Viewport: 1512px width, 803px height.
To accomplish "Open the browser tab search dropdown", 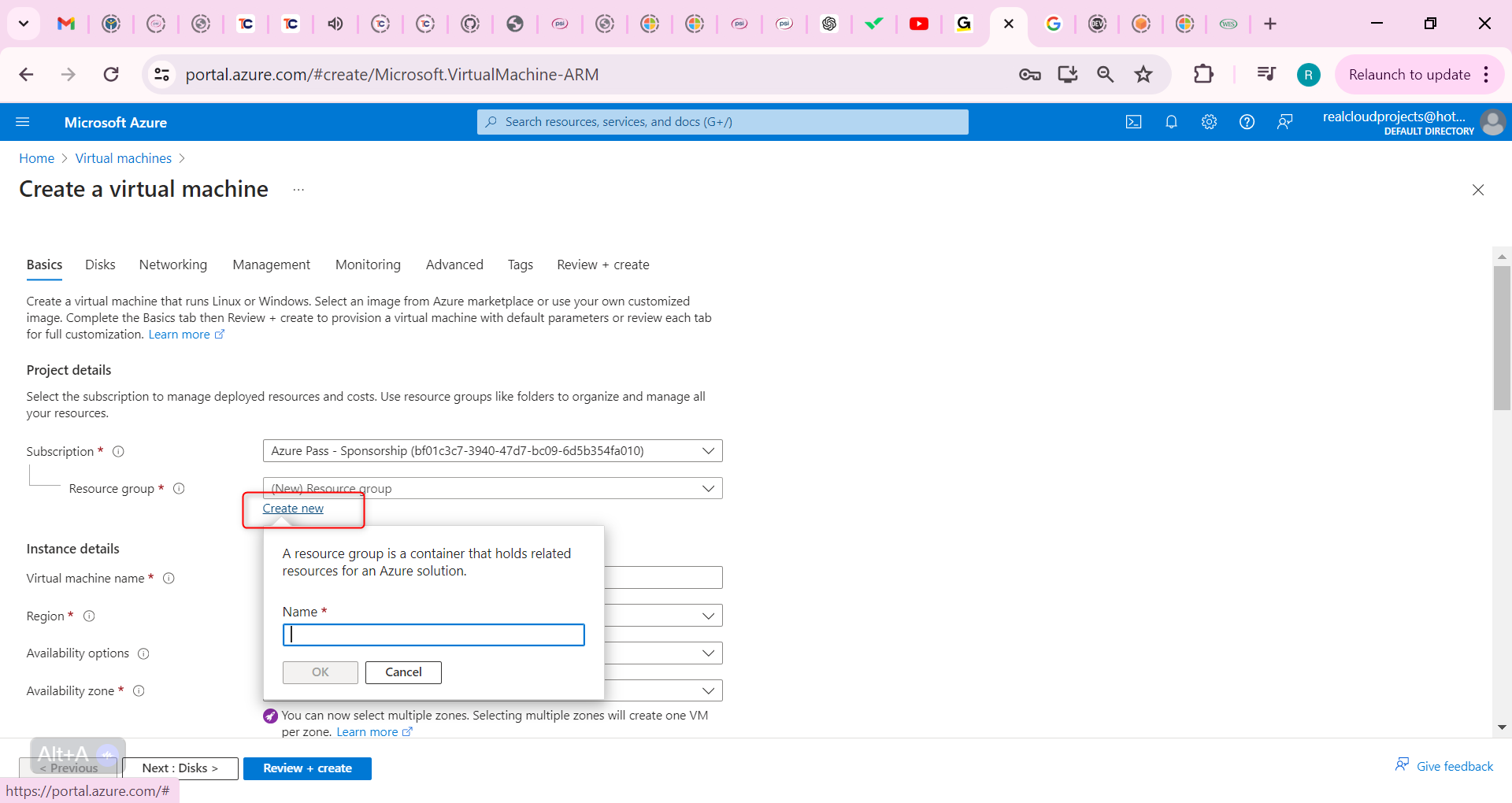I will (24, 24).
